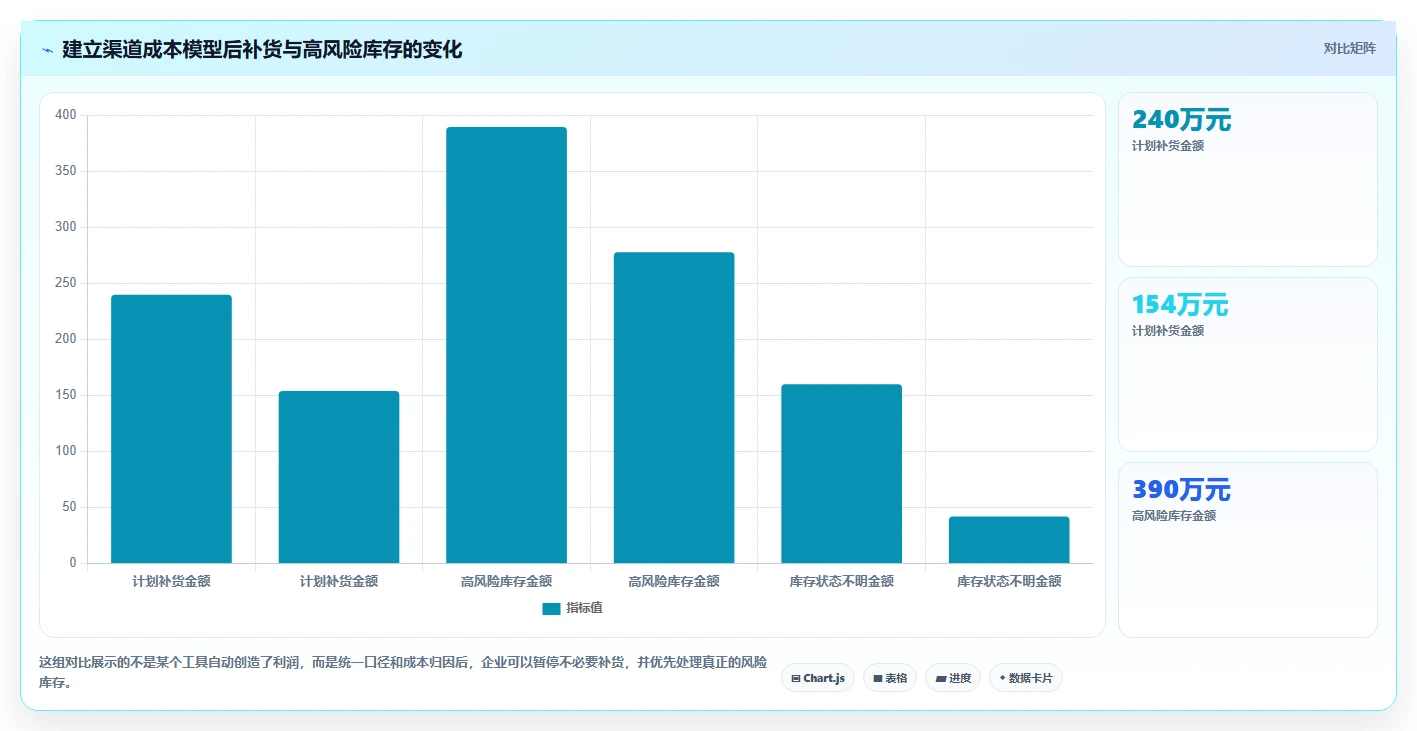Click 计划补货金额 label under 240万元
Viewport: 1417px width, 731px height.
tap(1168, 146)
